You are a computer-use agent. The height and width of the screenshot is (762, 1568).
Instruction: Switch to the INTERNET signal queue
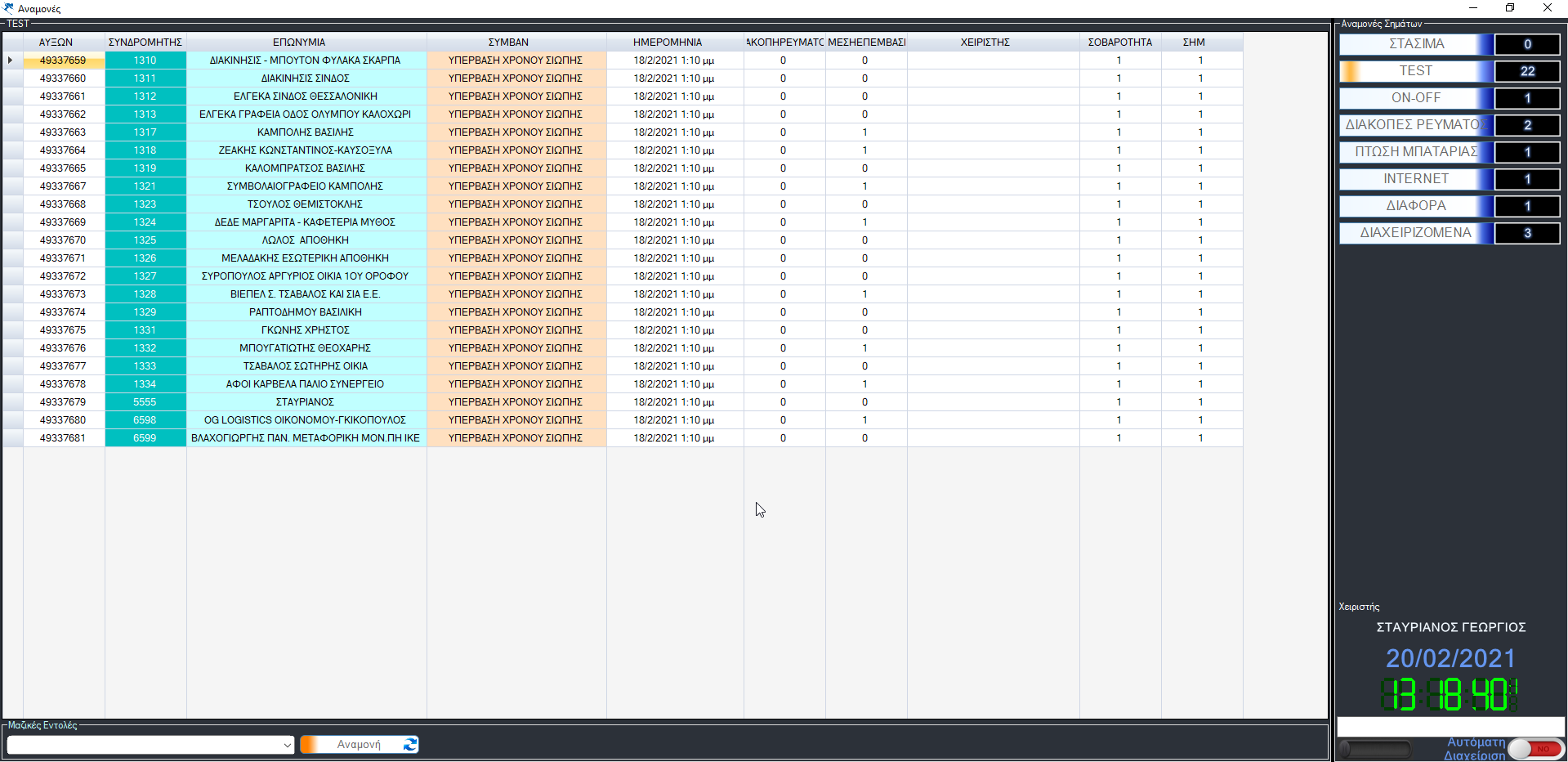1415,179
